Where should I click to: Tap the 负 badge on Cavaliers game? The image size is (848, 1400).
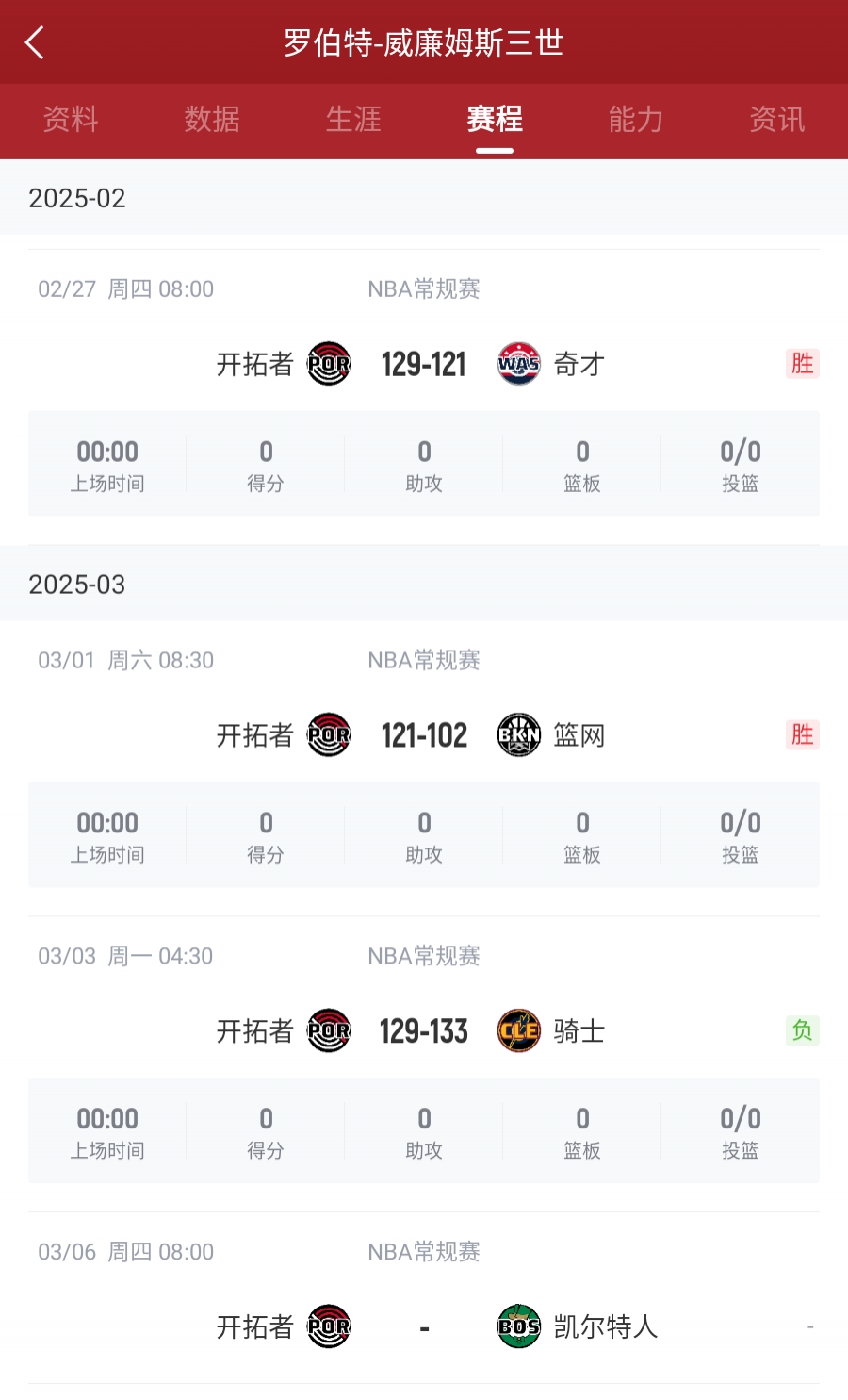(x=802, y=1030)
